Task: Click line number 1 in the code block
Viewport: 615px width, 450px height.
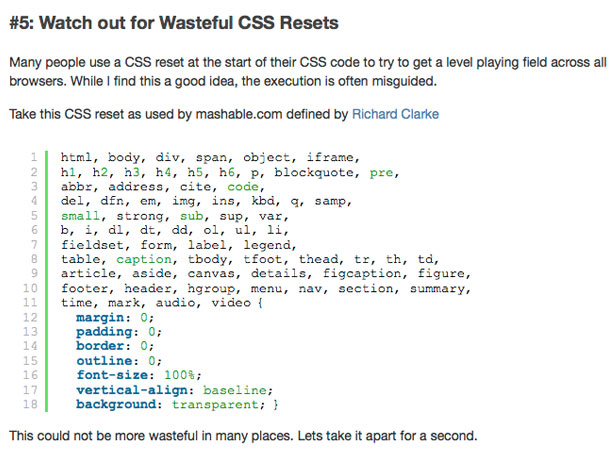Action: [34, 157]
